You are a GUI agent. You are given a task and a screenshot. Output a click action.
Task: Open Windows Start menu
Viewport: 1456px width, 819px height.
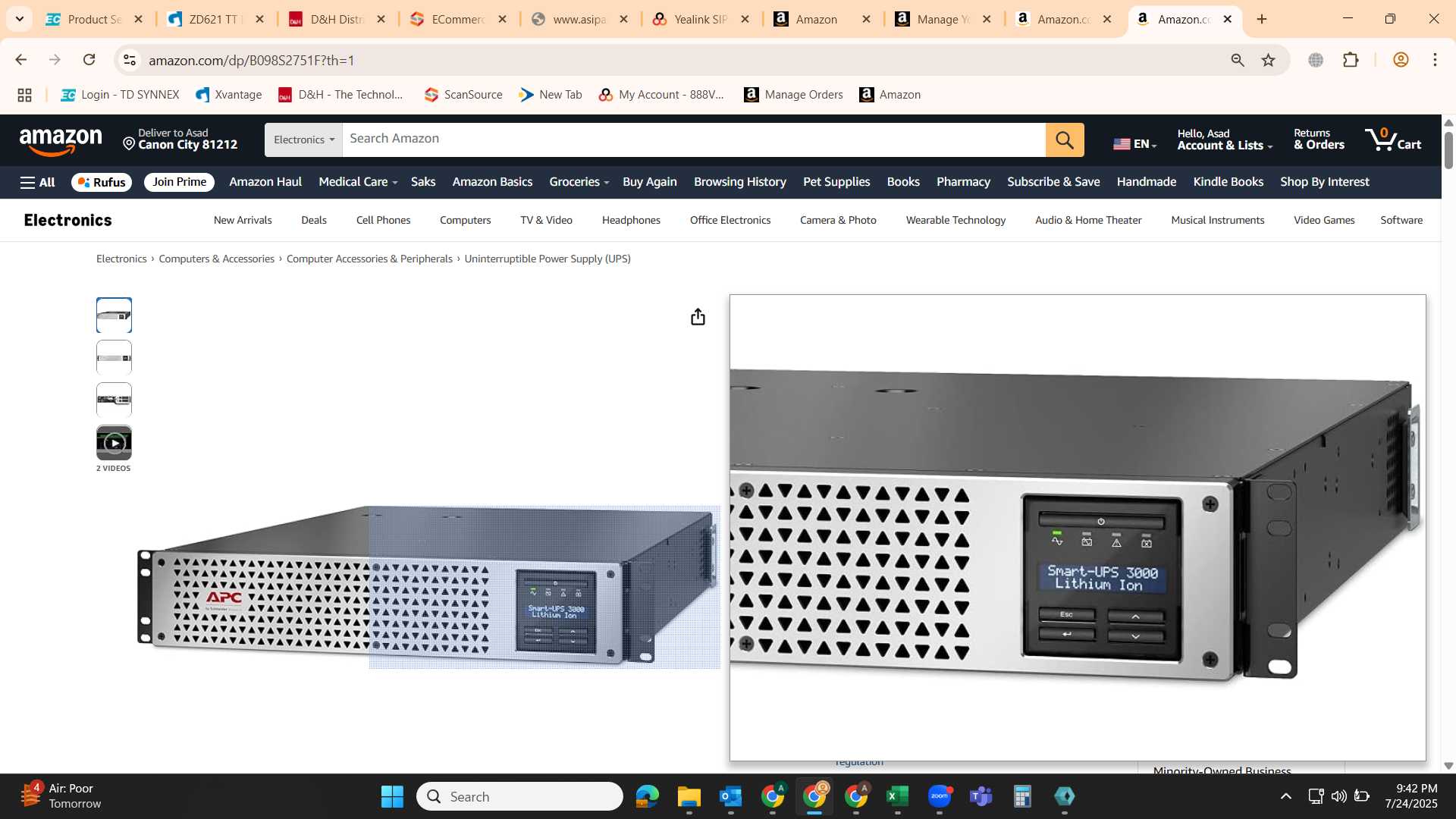(x=392, y=796)
